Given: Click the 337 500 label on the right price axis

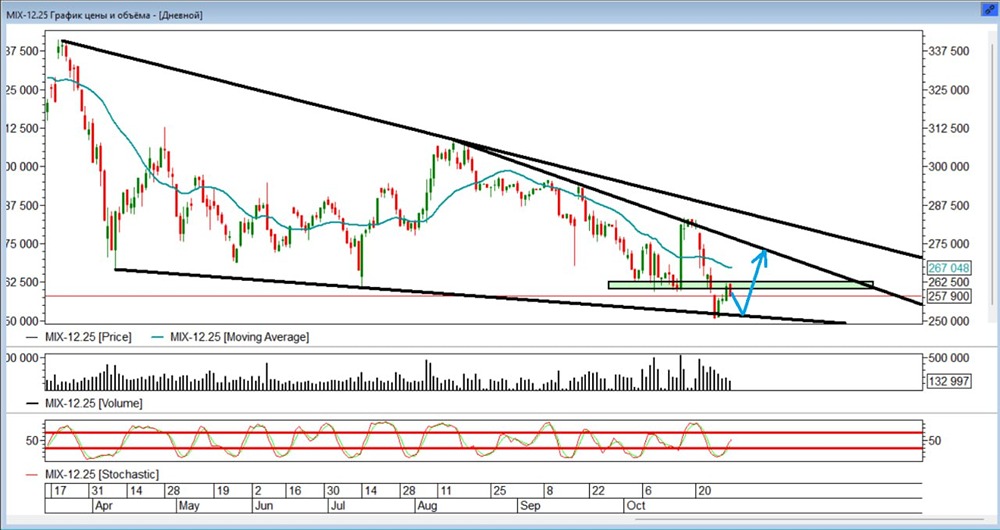Looking at the screenshot, I should tap(950, 51).
